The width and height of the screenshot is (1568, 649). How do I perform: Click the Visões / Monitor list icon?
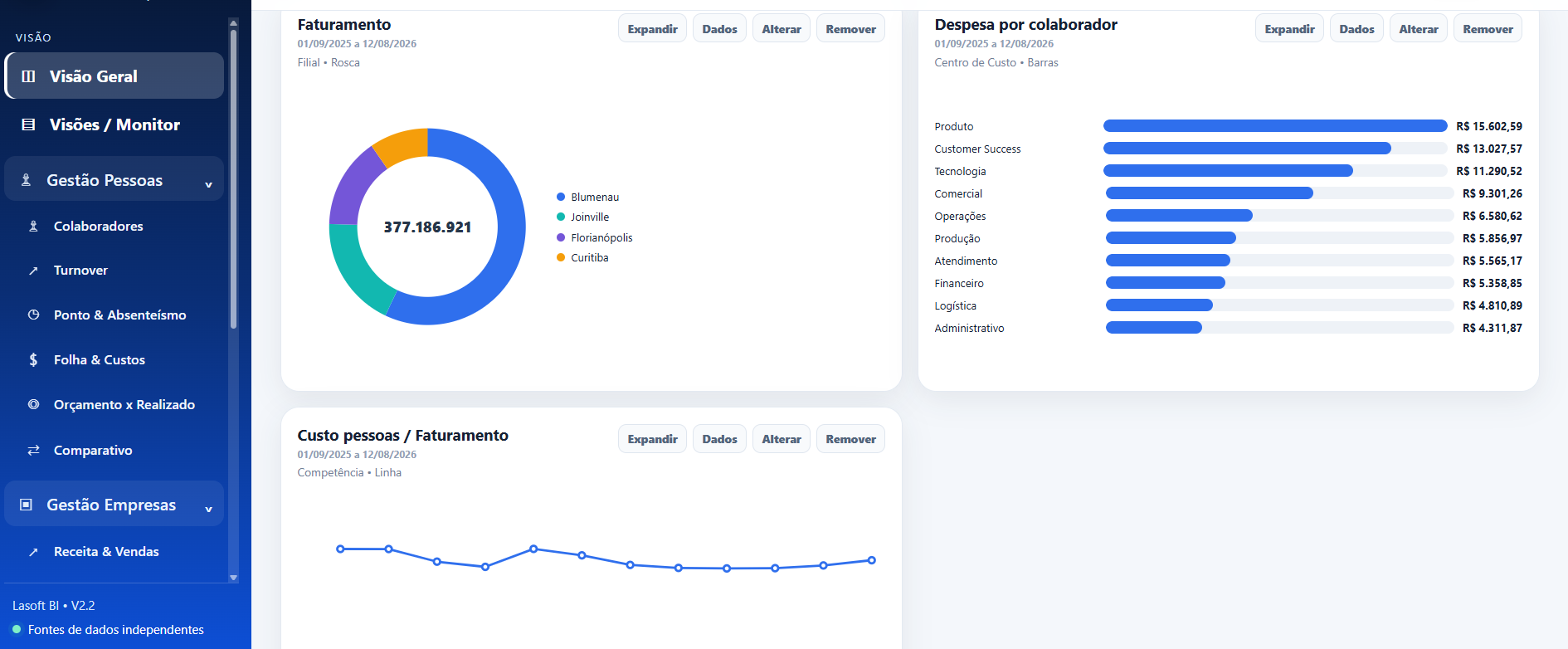28,124
